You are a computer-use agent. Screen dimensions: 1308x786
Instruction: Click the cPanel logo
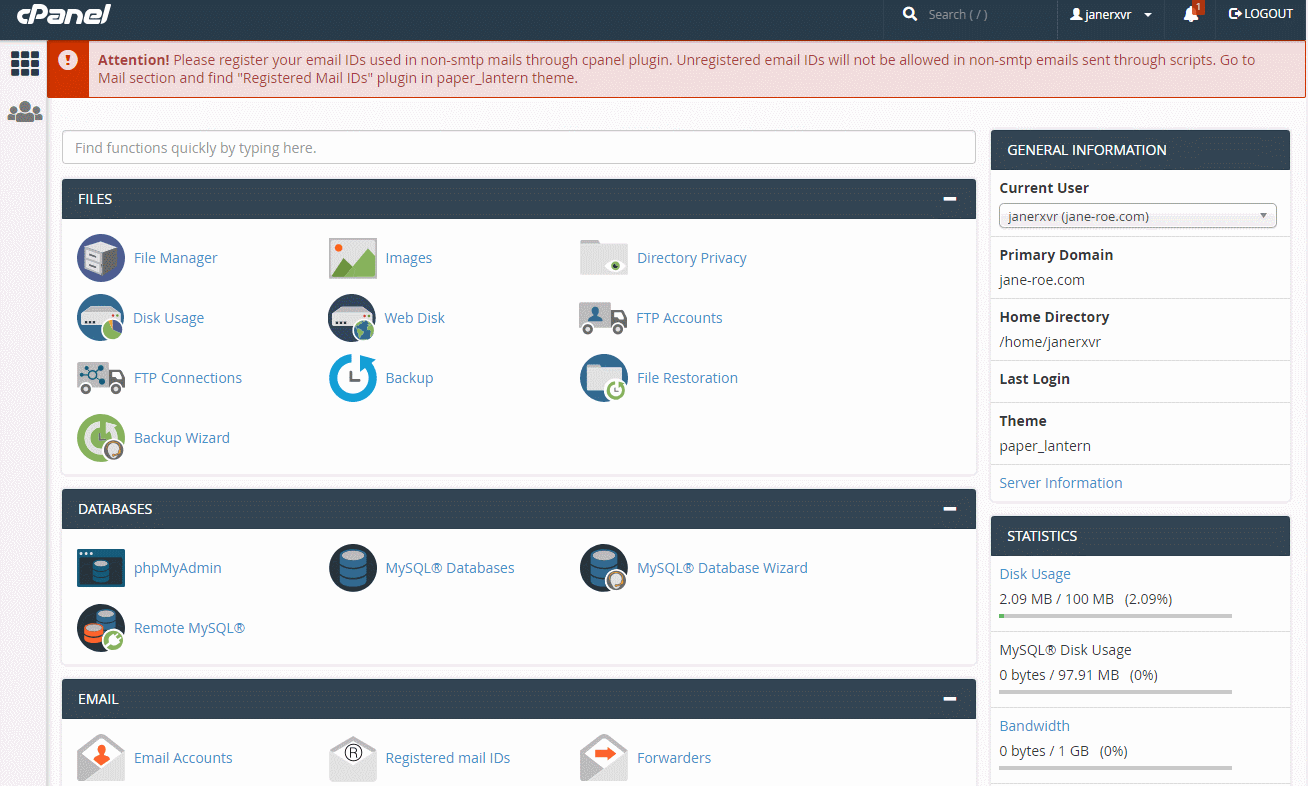[63, 14]
